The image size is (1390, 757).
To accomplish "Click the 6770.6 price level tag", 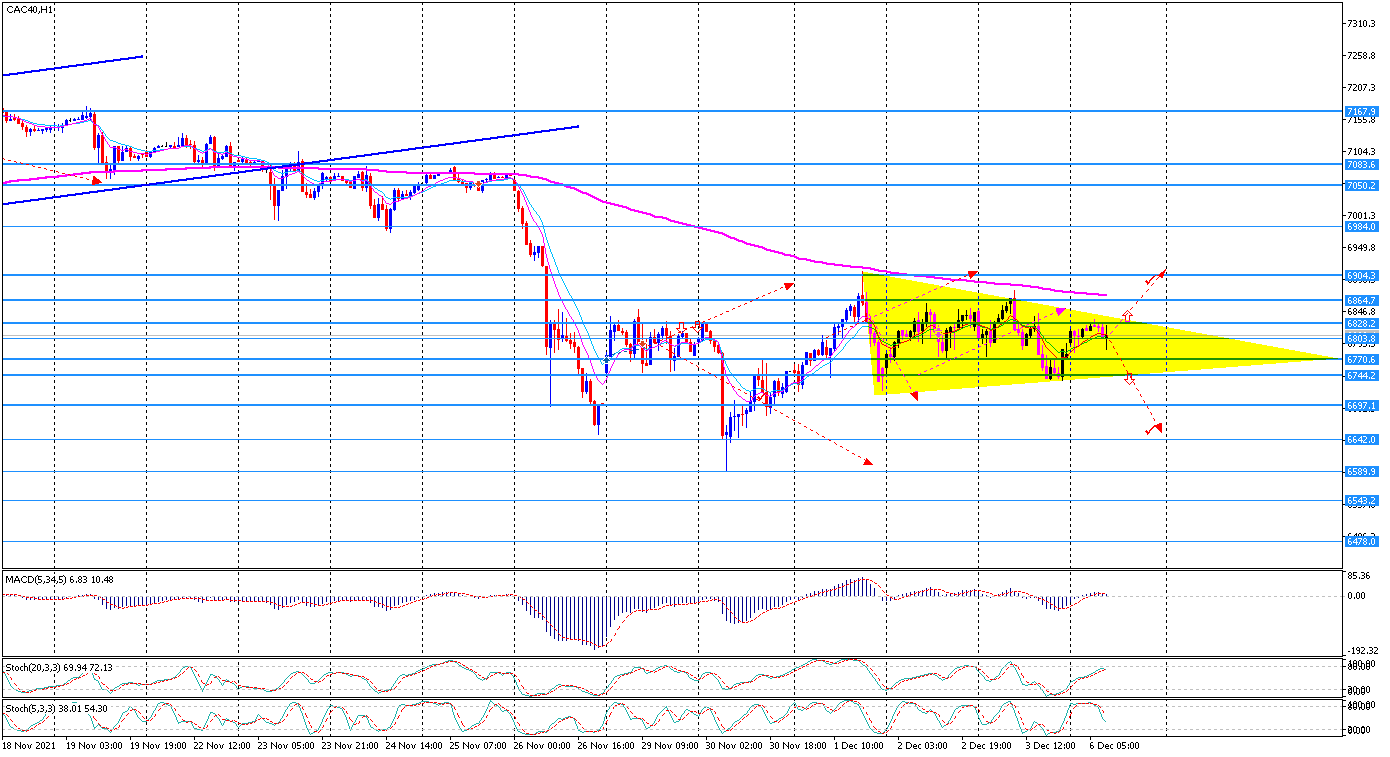I will (x=1362, y=359).
